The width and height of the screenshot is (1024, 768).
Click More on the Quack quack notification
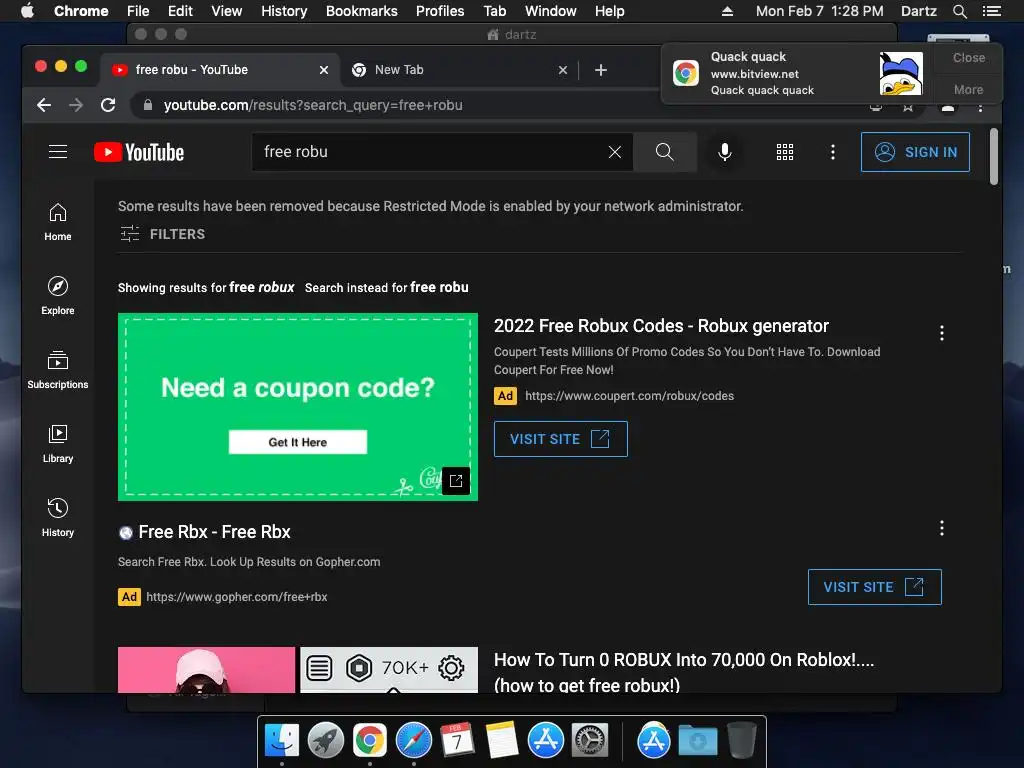pos(968,89)
